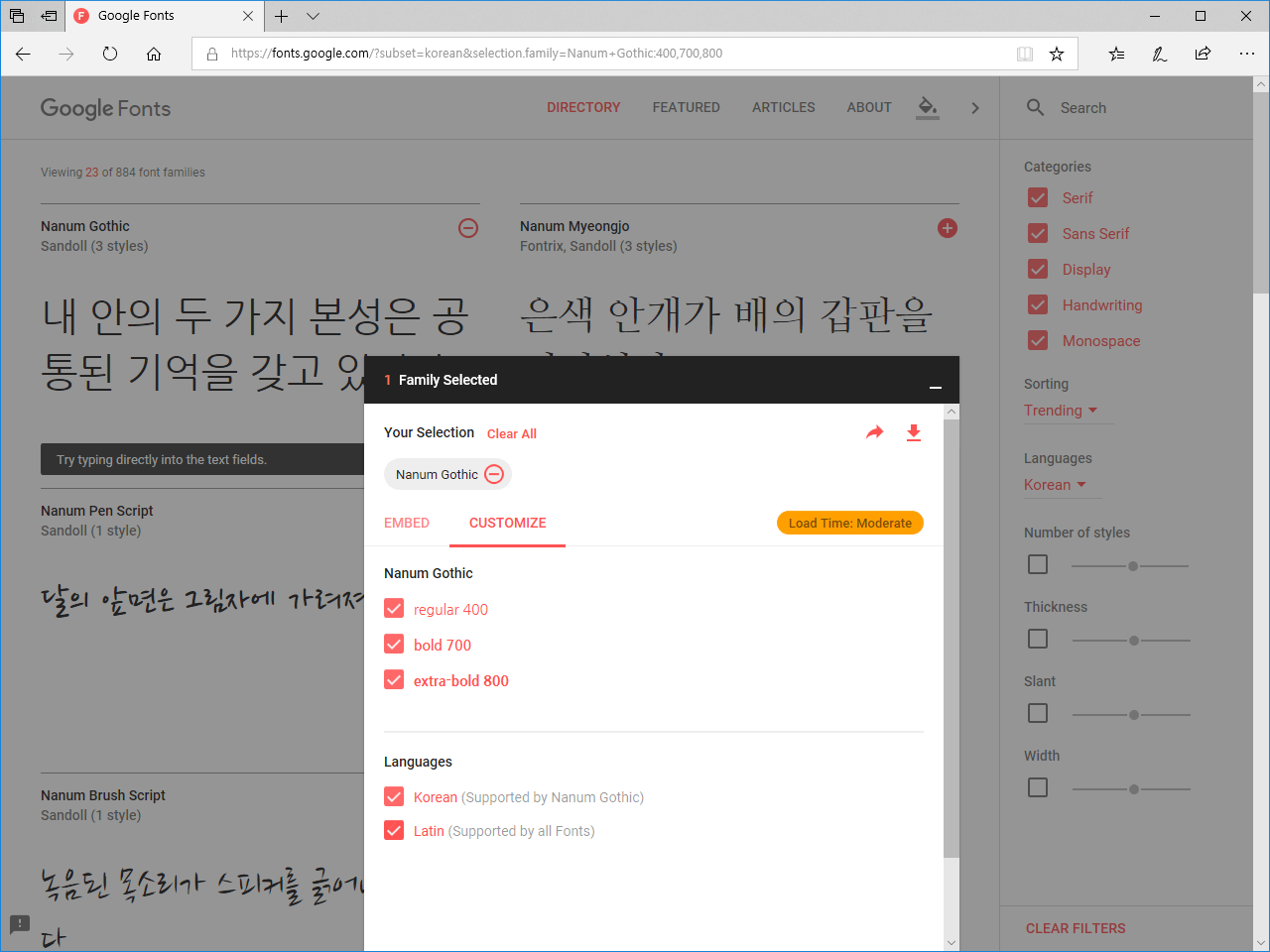1270x952 pixels.
Task: Close the Google Fonts tab
Action: [x=248, y=16]
